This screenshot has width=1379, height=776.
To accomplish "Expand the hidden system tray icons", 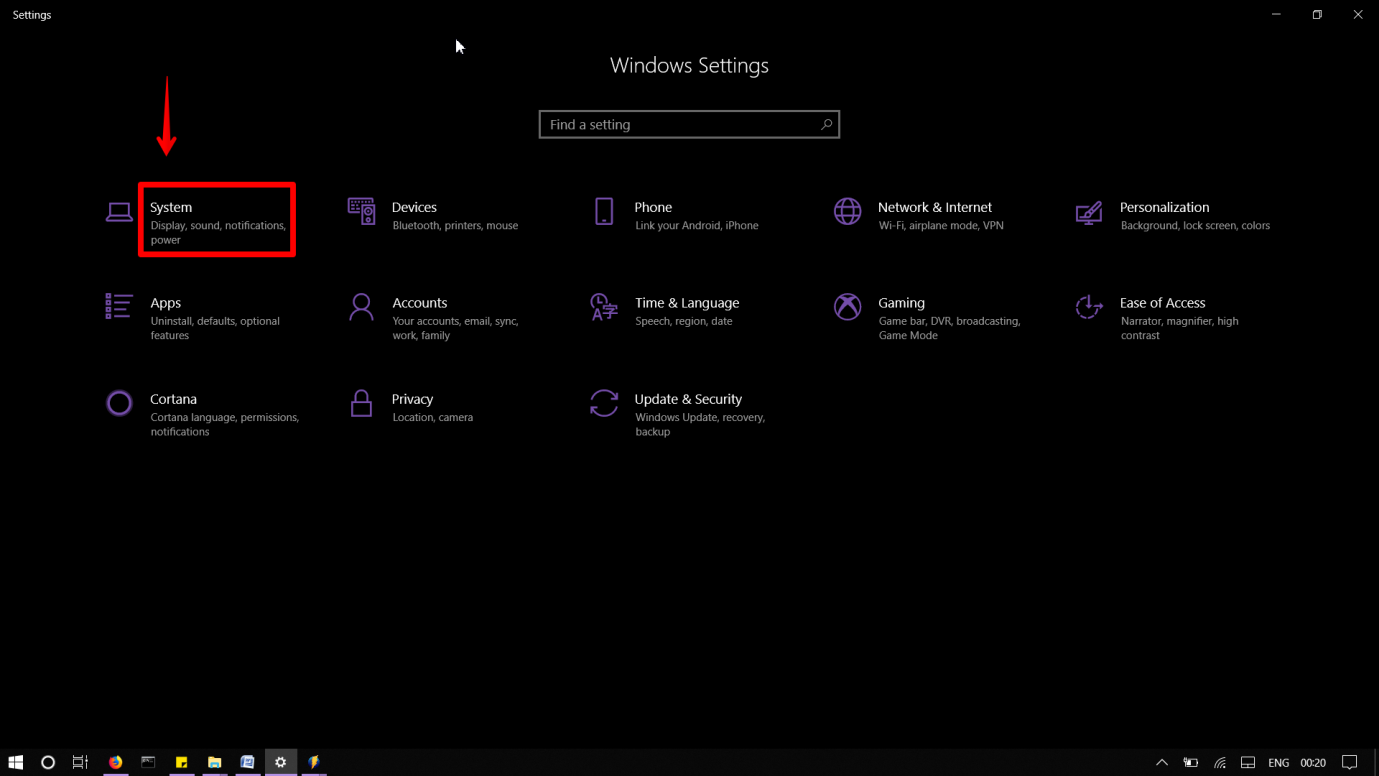I will click(1161, 762).
